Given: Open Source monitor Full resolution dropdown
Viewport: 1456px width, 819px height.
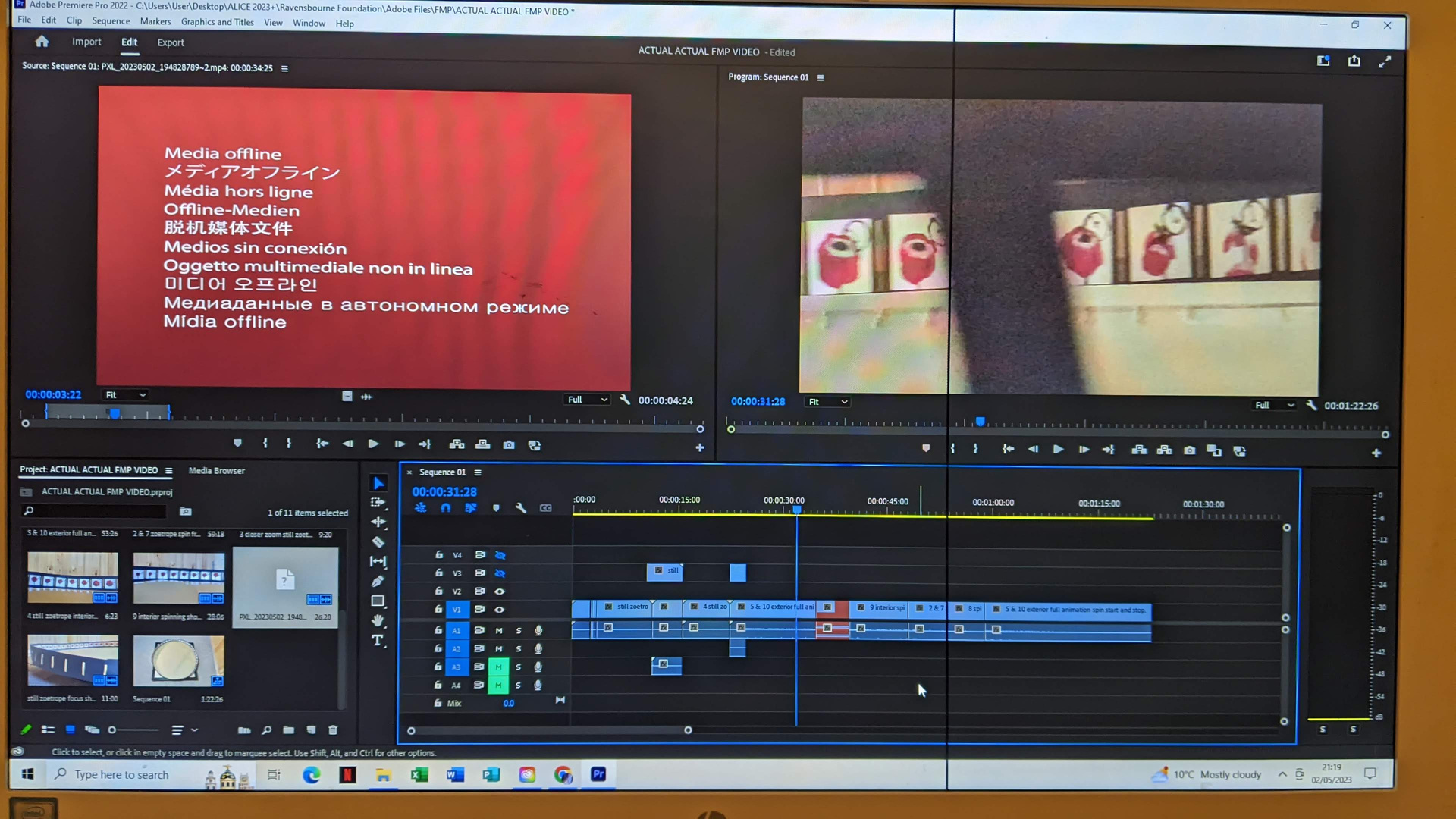Looking at the screenshot, I should (587, 400).
